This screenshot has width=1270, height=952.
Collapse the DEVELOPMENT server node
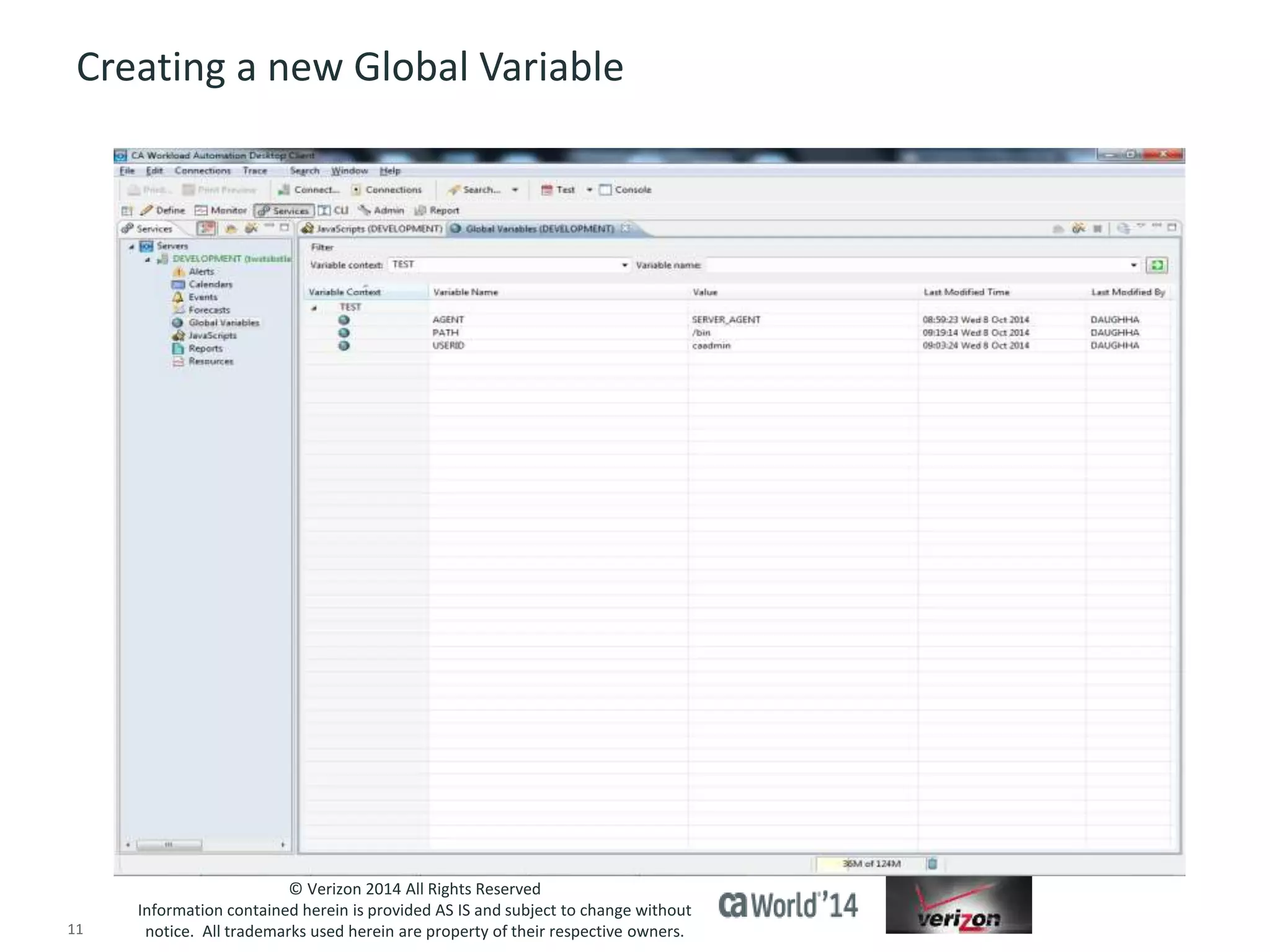148,260
